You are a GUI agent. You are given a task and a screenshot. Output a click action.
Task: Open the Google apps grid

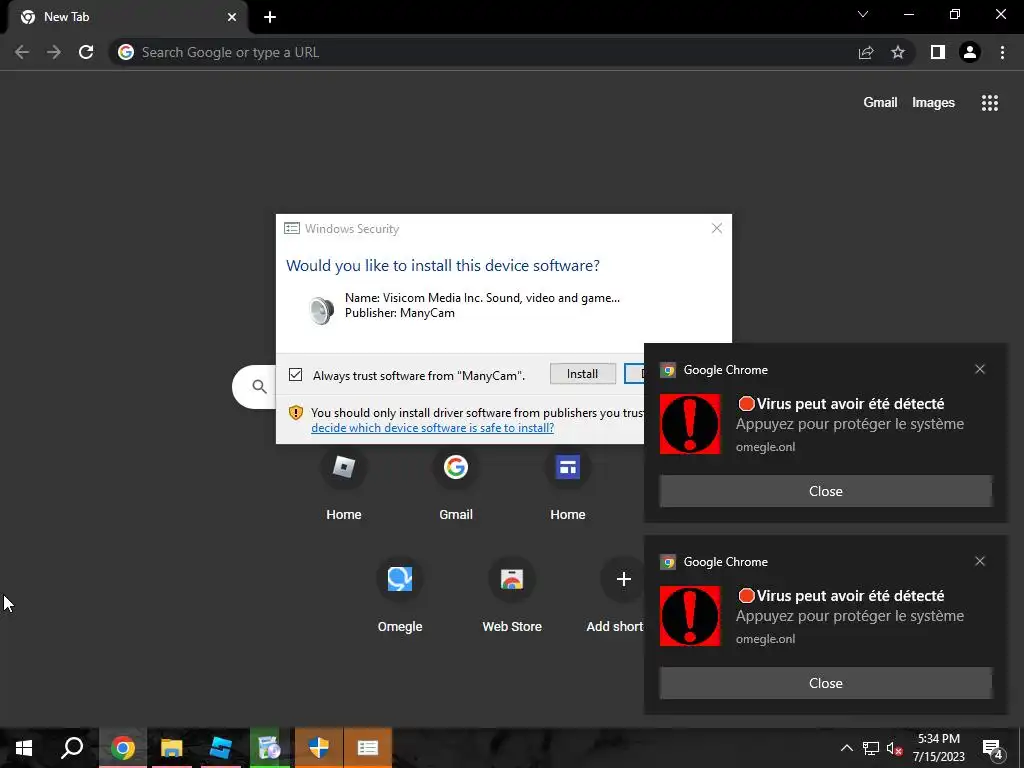[990, 103]
